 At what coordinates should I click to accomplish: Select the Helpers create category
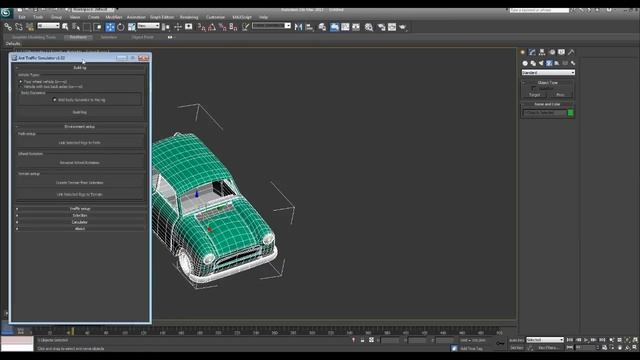557,63
